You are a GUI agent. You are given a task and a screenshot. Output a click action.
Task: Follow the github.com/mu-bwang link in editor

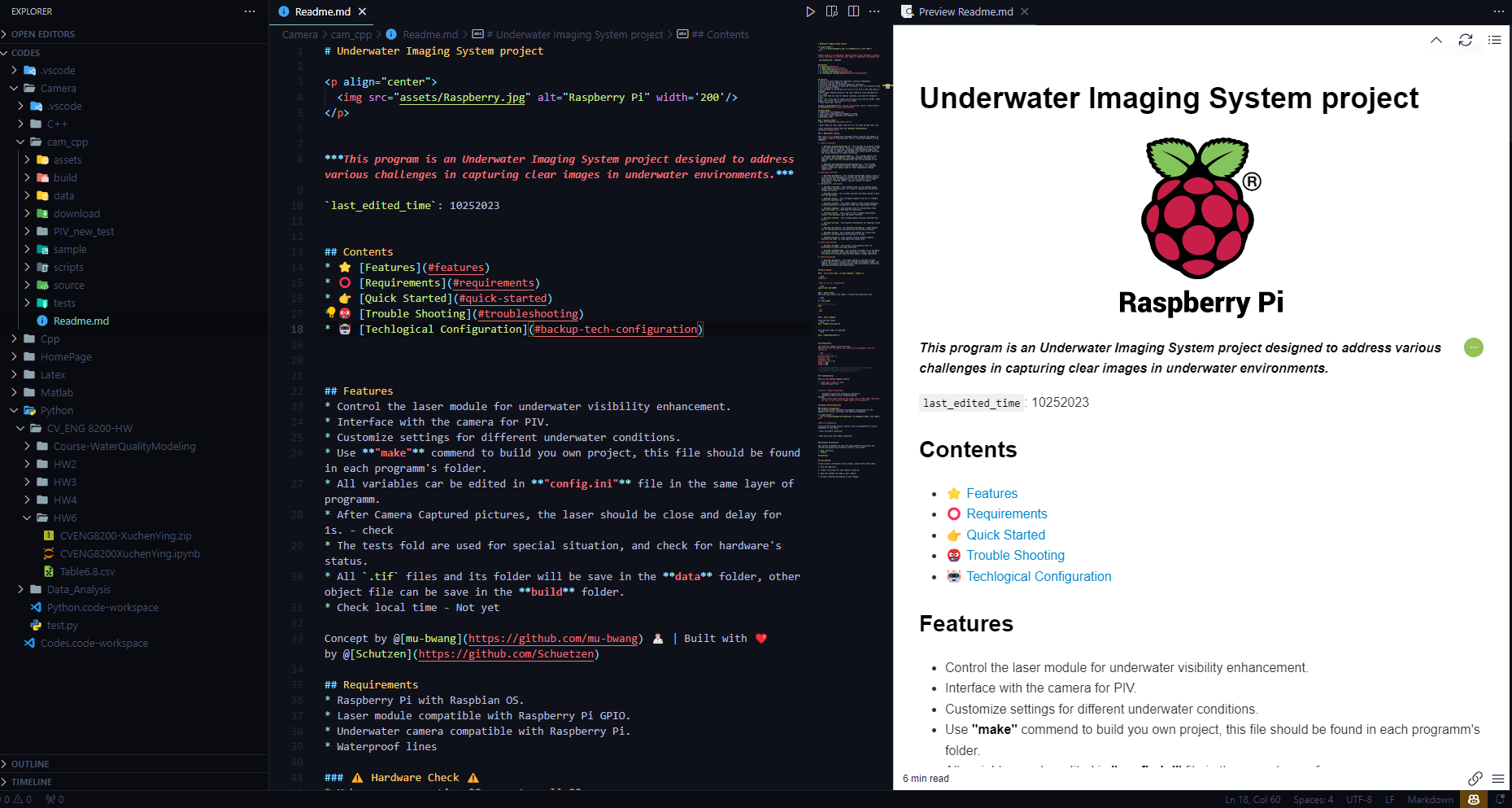pyautogui.click(x=553, y=639)
